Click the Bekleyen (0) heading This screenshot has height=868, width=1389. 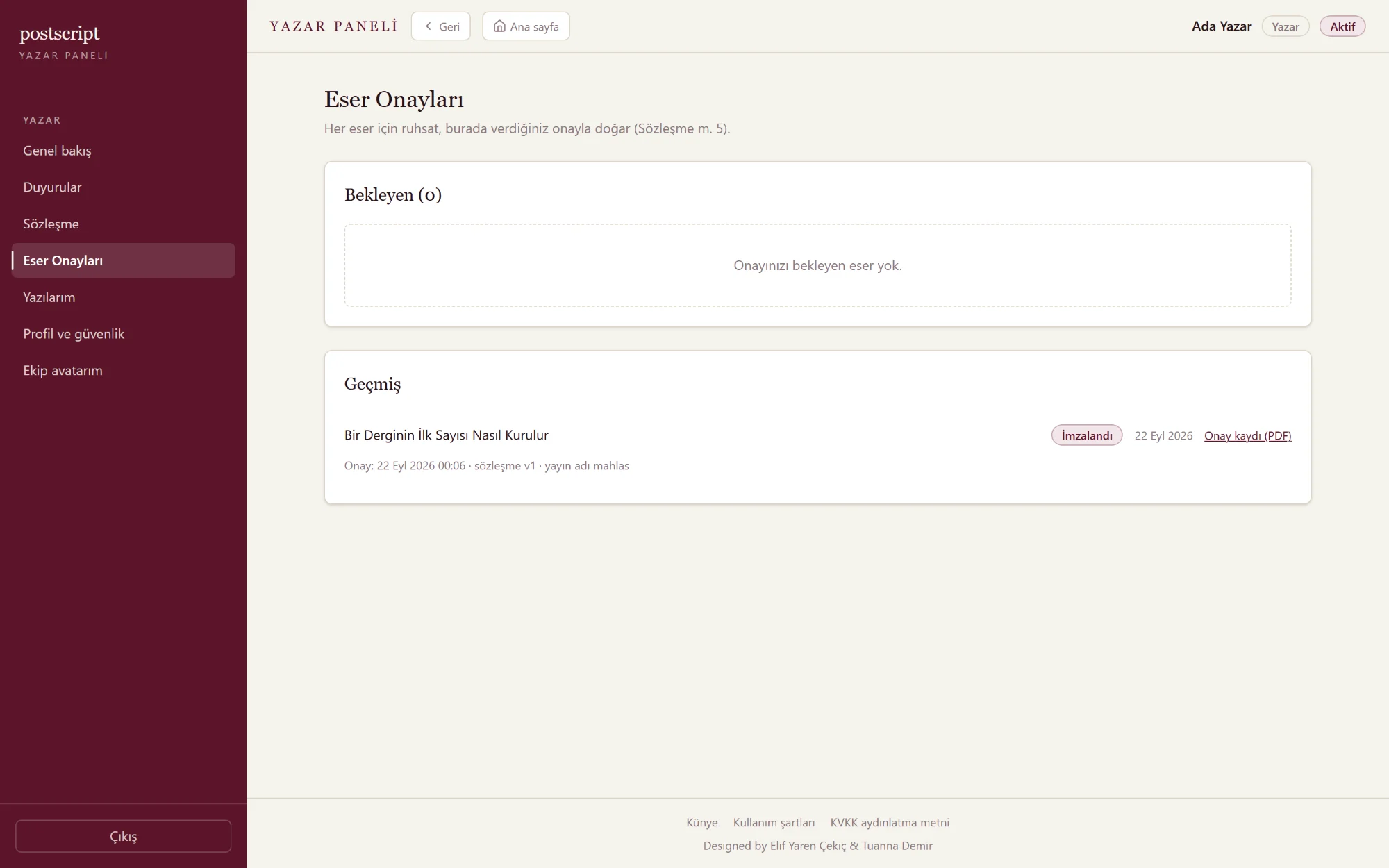(x=393, y=195)
